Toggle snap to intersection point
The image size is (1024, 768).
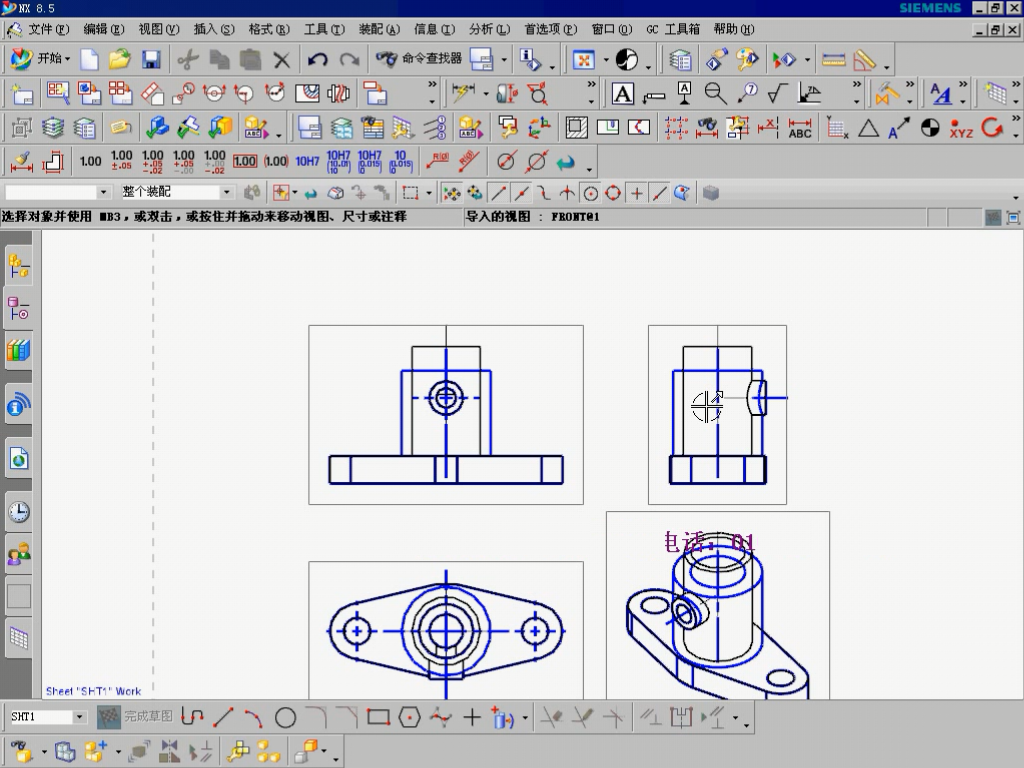point(567,193)
